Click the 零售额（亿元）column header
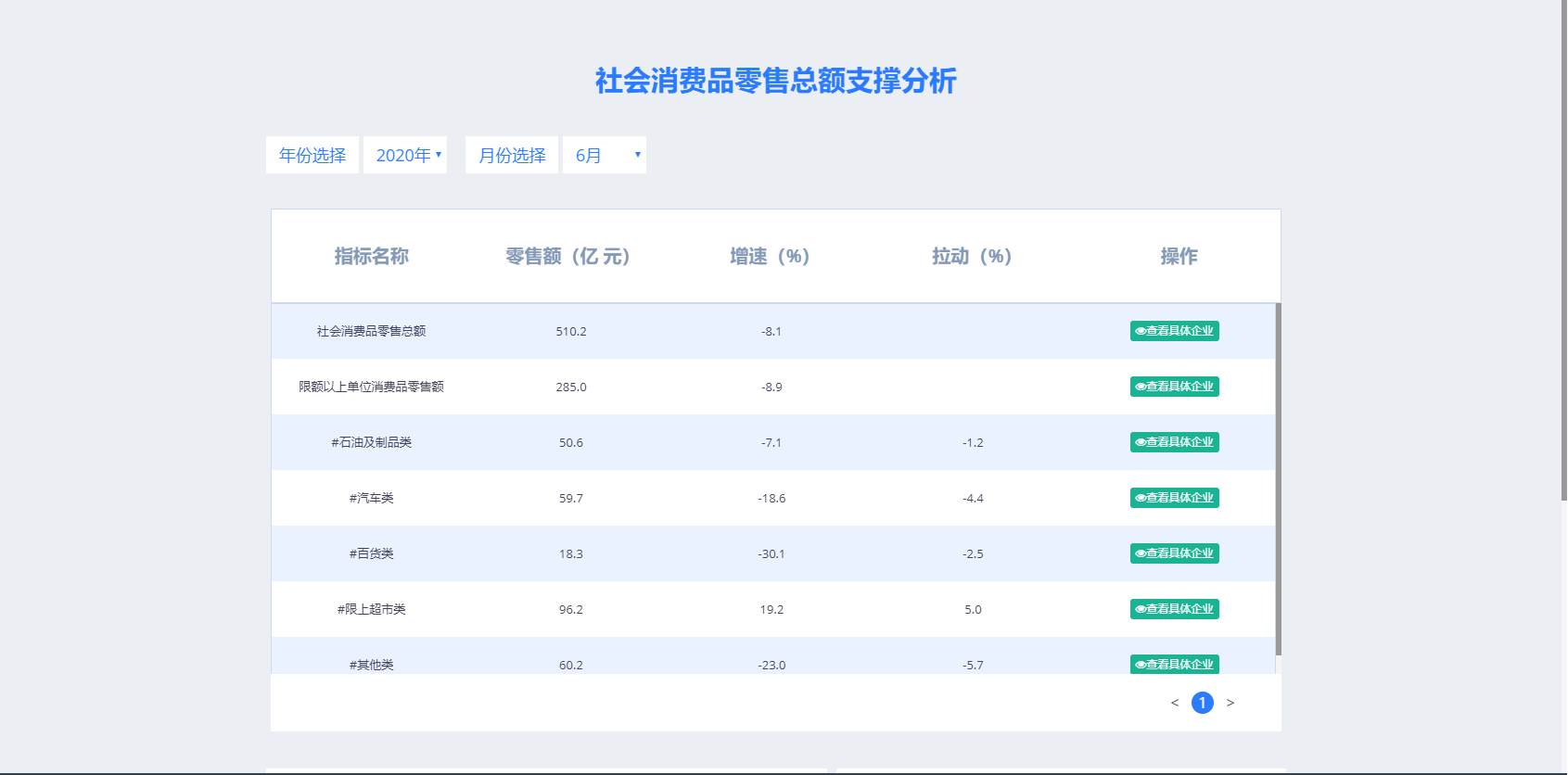 tap(567, 256)
